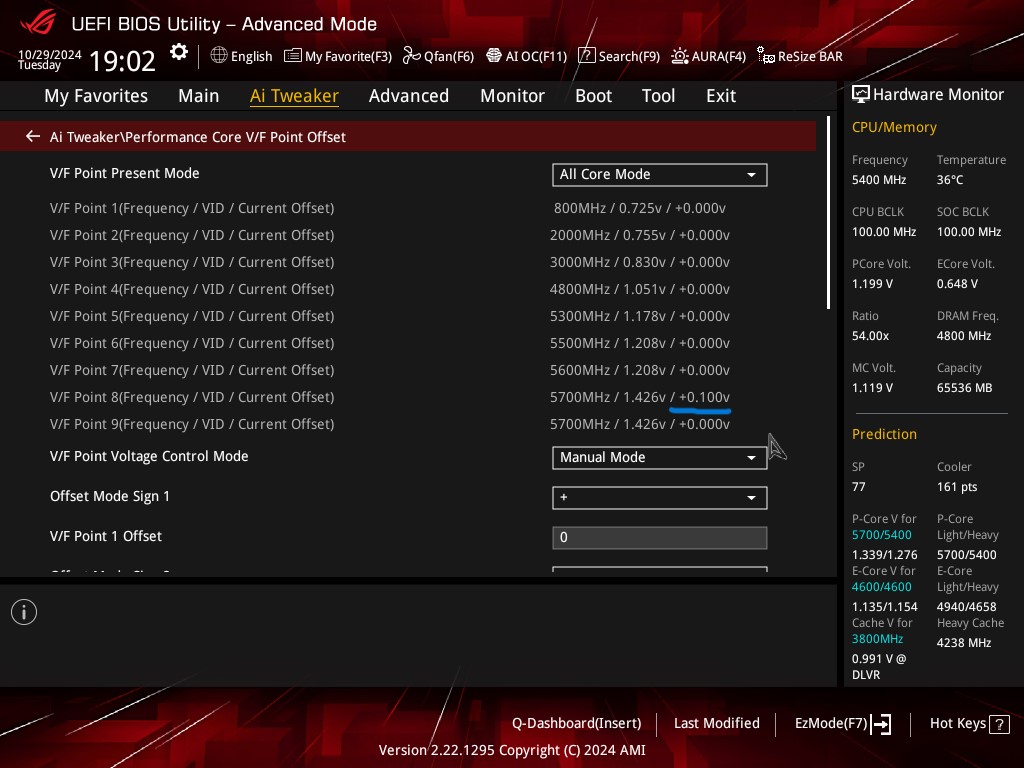This screenshot has width=1024, height=768.
Task: Click the vertical scrollbar of settings list
Action: (829, 213)
